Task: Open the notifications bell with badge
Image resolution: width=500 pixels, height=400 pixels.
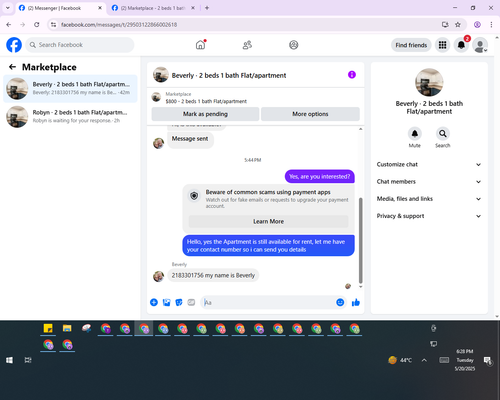Action: click(461, 45)
